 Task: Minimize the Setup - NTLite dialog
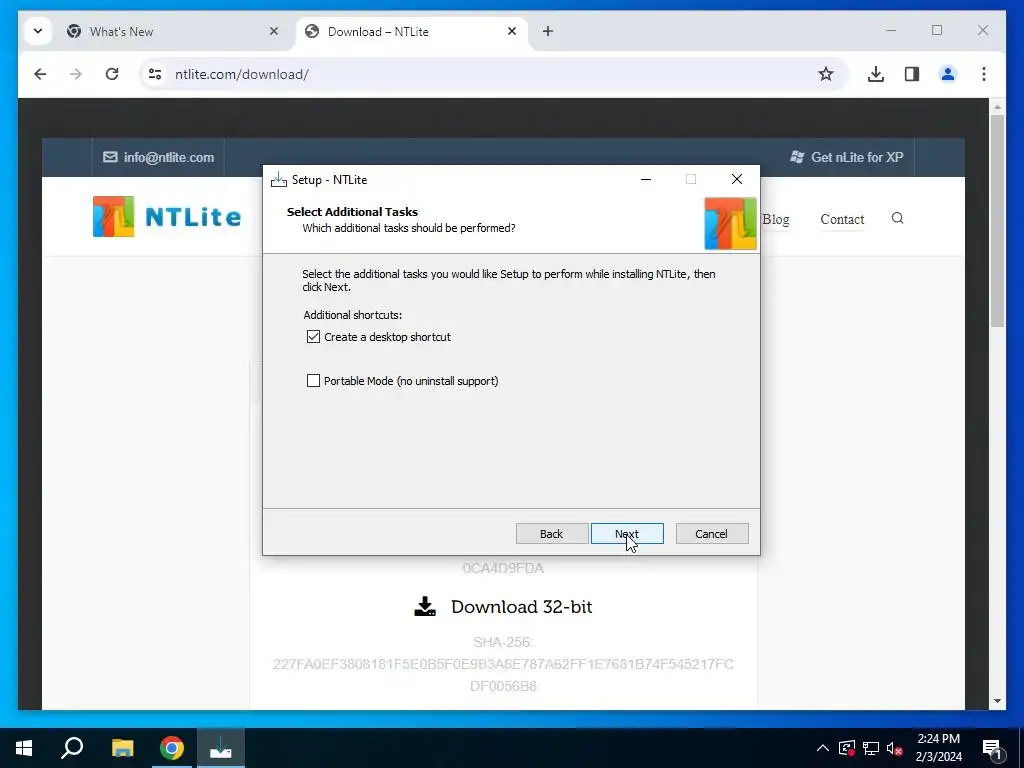(646, 179)
